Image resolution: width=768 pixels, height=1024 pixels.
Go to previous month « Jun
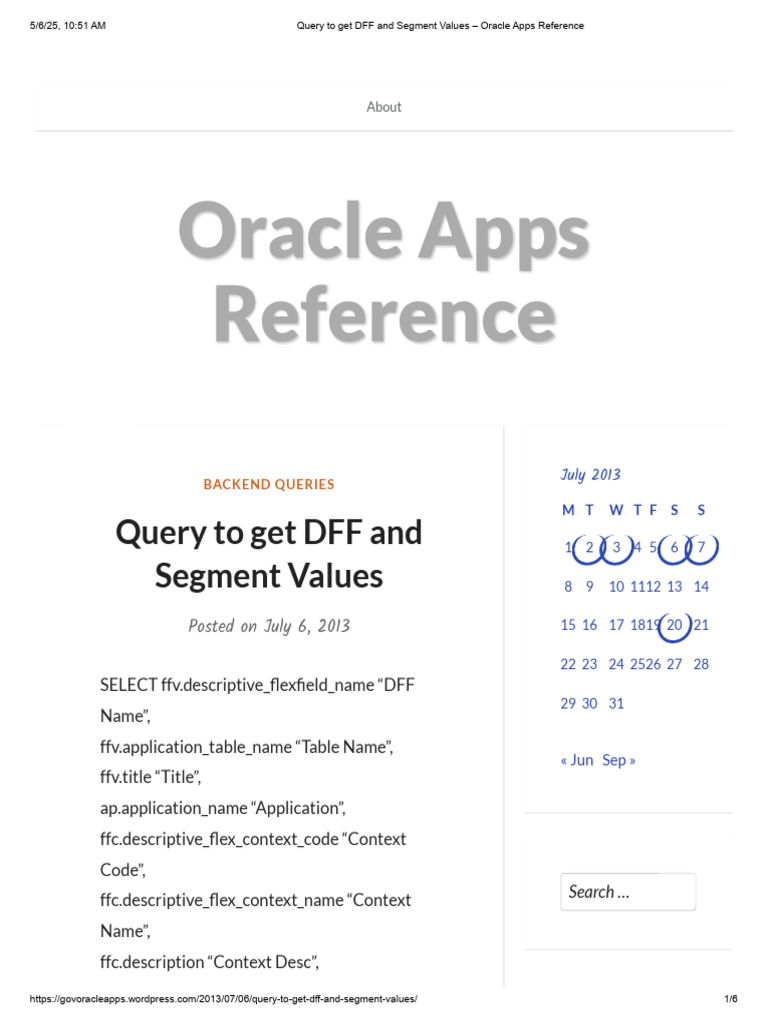point(577,760)
